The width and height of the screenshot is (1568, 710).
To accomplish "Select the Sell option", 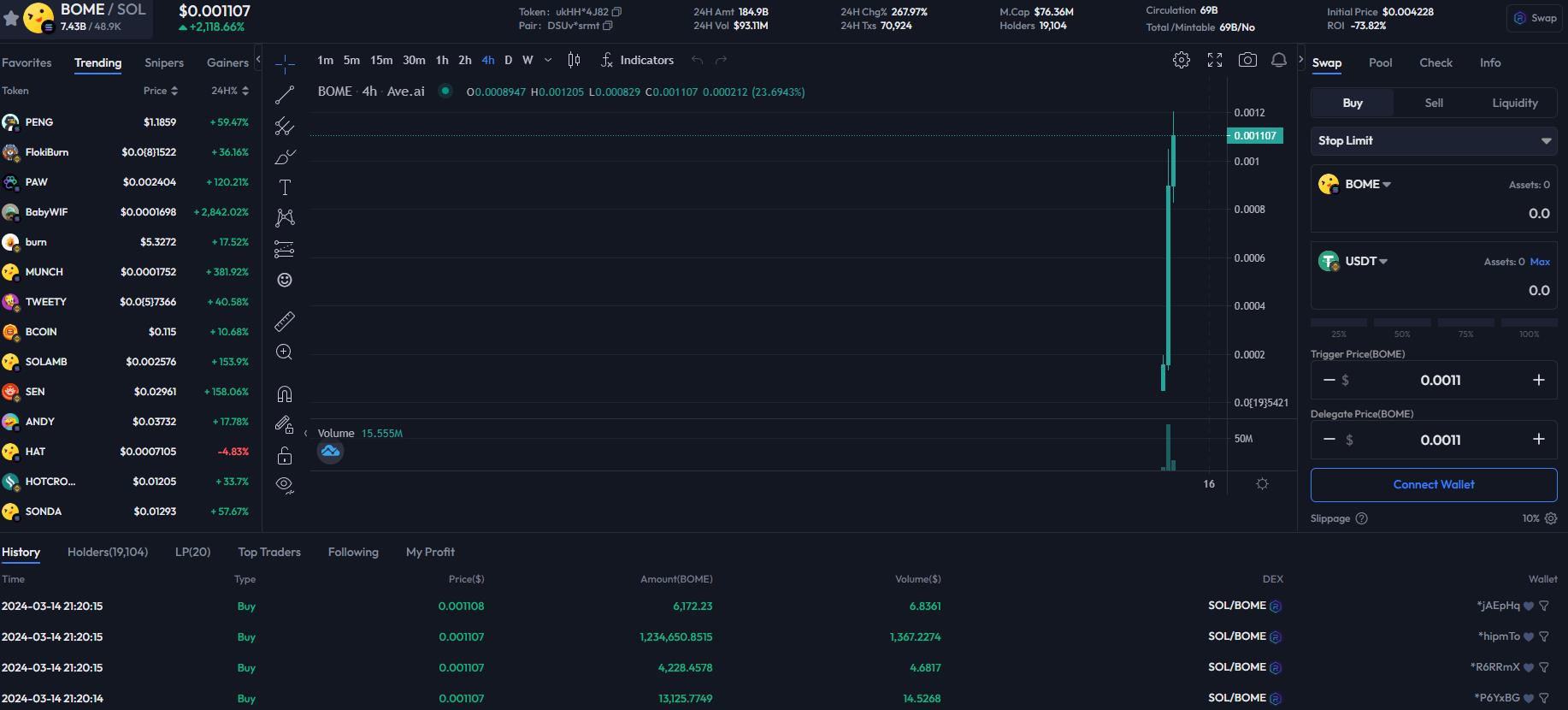I will tap(1434, 103).
